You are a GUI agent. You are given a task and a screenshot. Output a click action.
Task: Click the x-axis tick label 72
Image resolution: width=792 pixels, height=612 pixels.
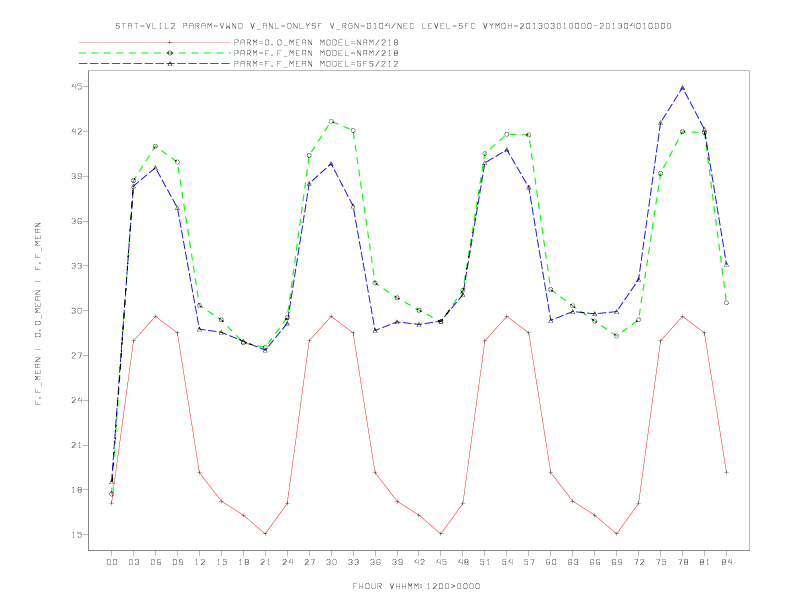pos(638,562)
